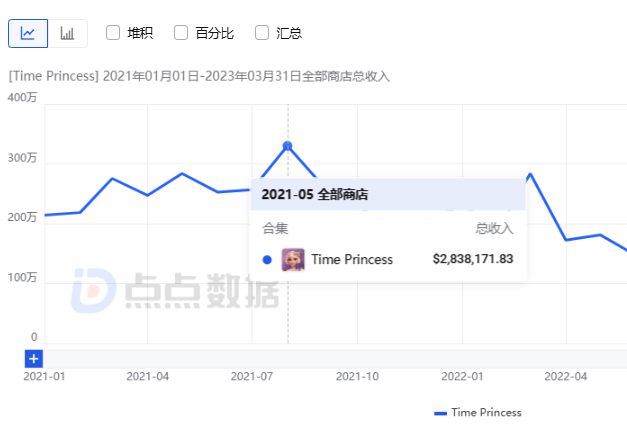This screenshot has height=433, width=627.
Task: Switch to line chart view
Action: [x=28, y=33]
